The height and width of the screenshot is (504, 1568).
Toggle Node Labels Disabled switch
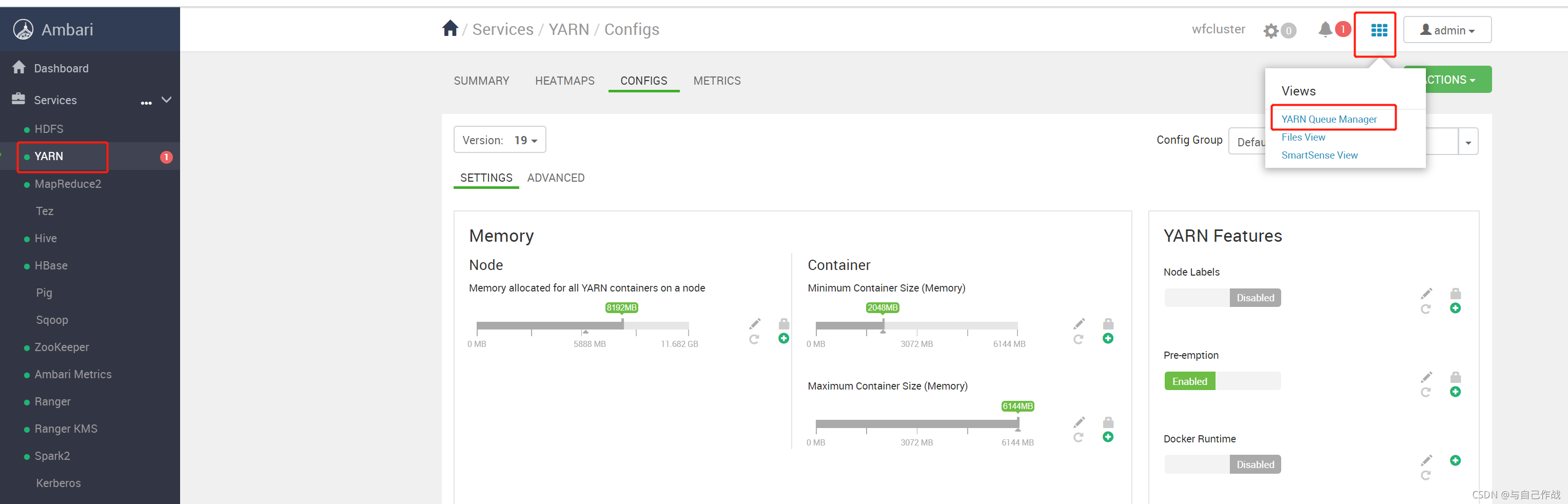pyautogui.click(x=1222, y=298)
